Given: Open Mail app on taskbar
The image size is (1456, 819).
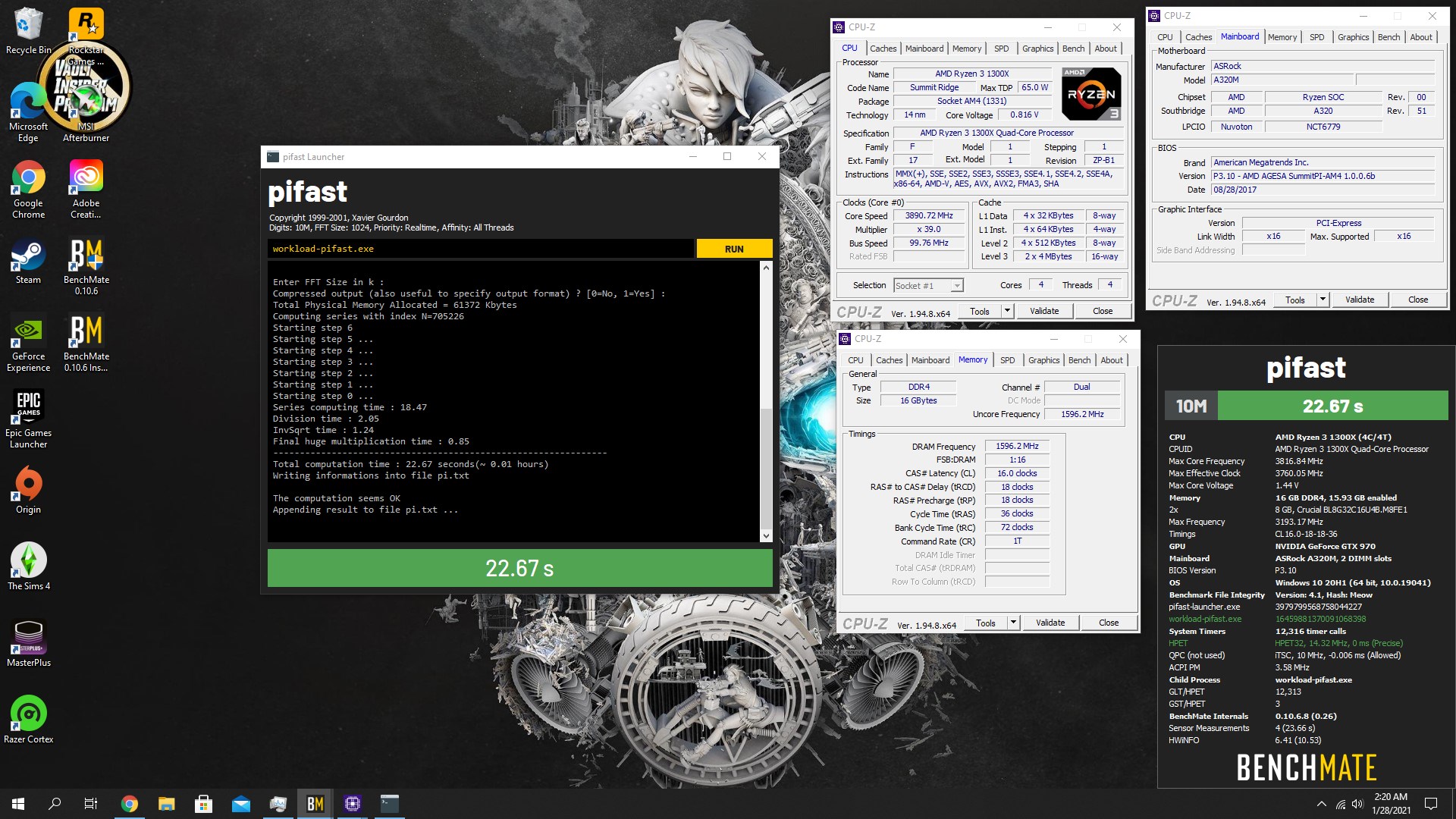Looking at the screenshot, I should pos(240,804).
